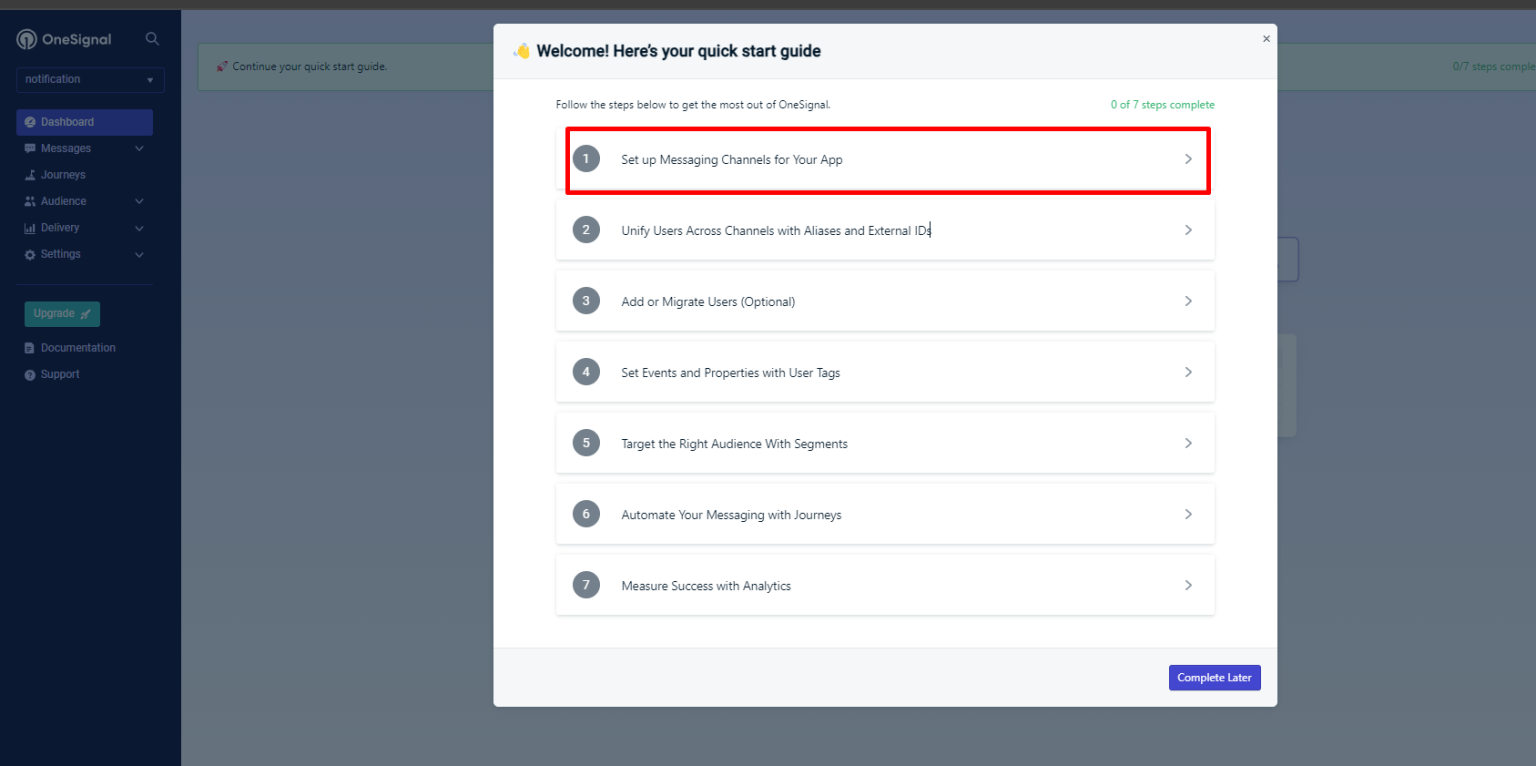Viewport: 1536px width, 766px height.
Task: Click the chevron on Measure Success with Analytics
Action: tap(1188, 585)
